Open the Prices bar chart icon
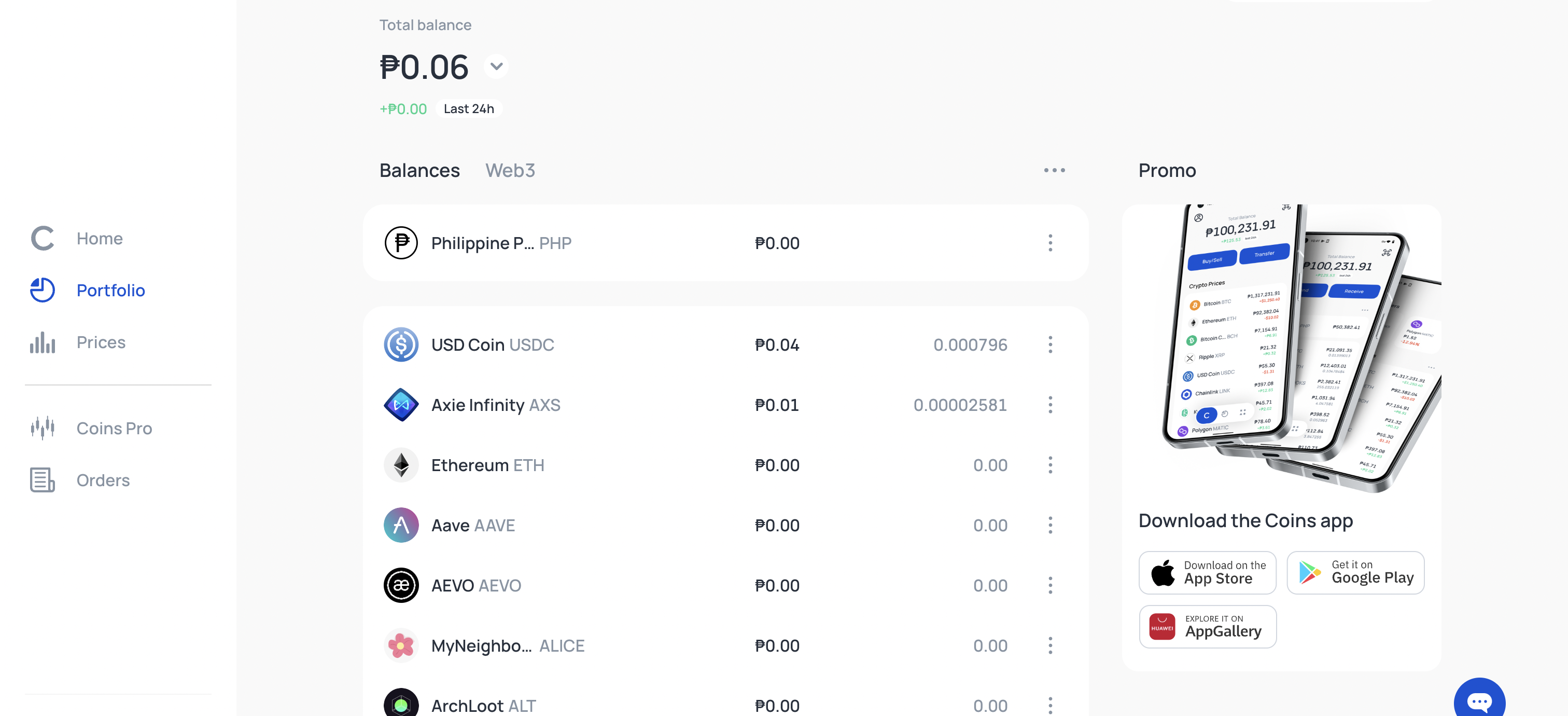The height and width of the screenshot is (716, 1568). tap(43, 342)
